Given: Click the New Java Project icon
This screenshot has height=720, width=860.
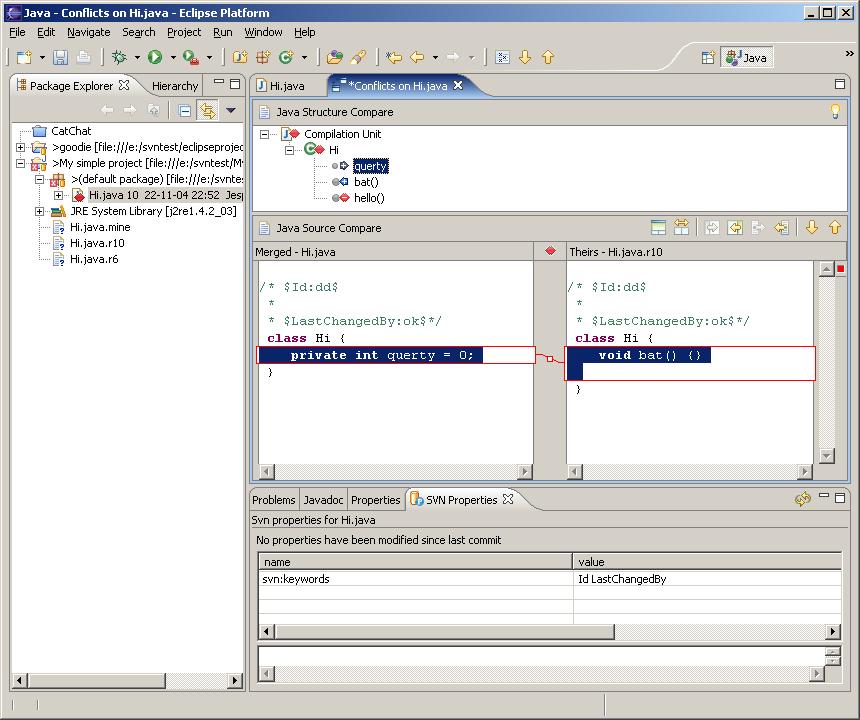Looking at the screenshot, I should point(240,57).
